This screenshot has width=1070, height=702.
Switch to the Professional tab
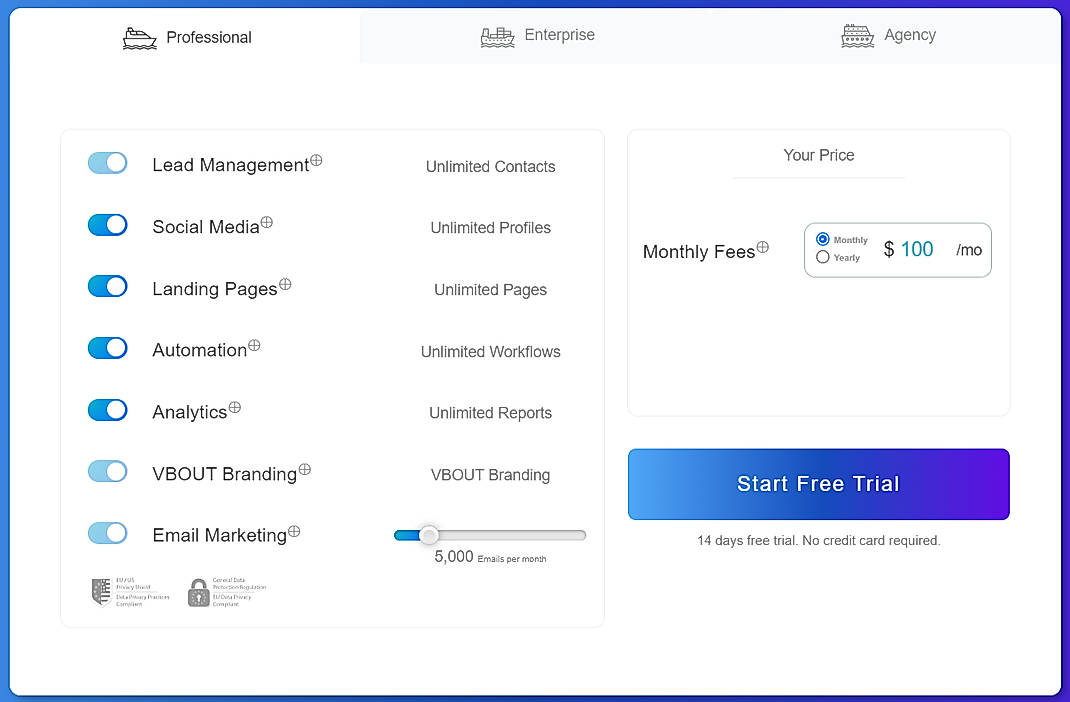coord(186,37)
